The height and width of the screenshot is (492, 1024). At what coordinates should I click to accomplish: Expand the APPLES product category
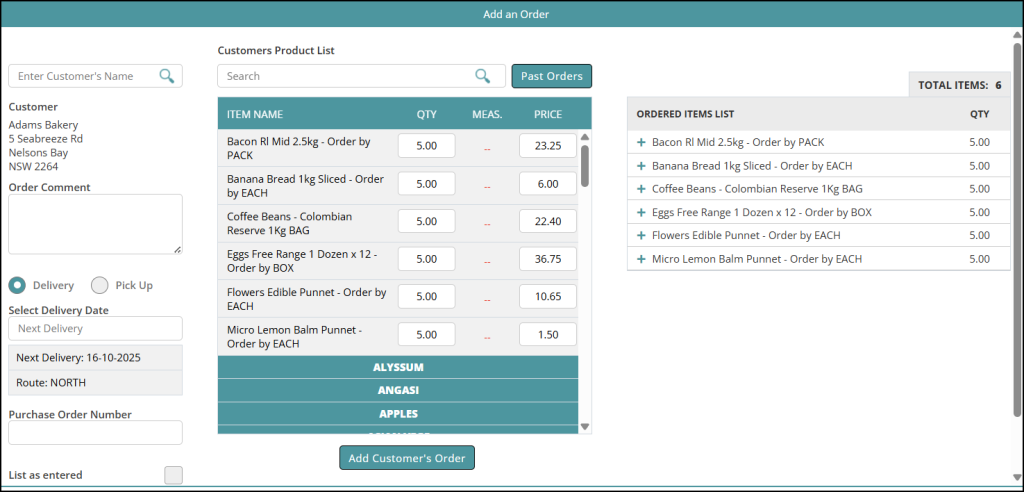(397, 413)
